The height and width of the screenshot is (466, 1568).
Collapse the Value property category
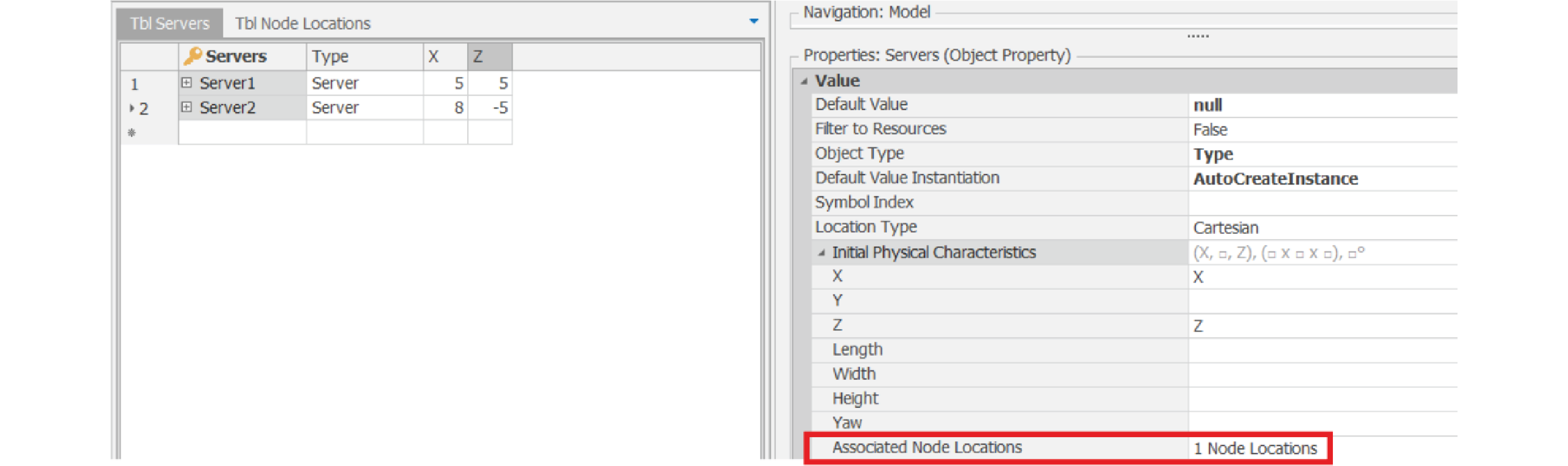pos(804,81)
